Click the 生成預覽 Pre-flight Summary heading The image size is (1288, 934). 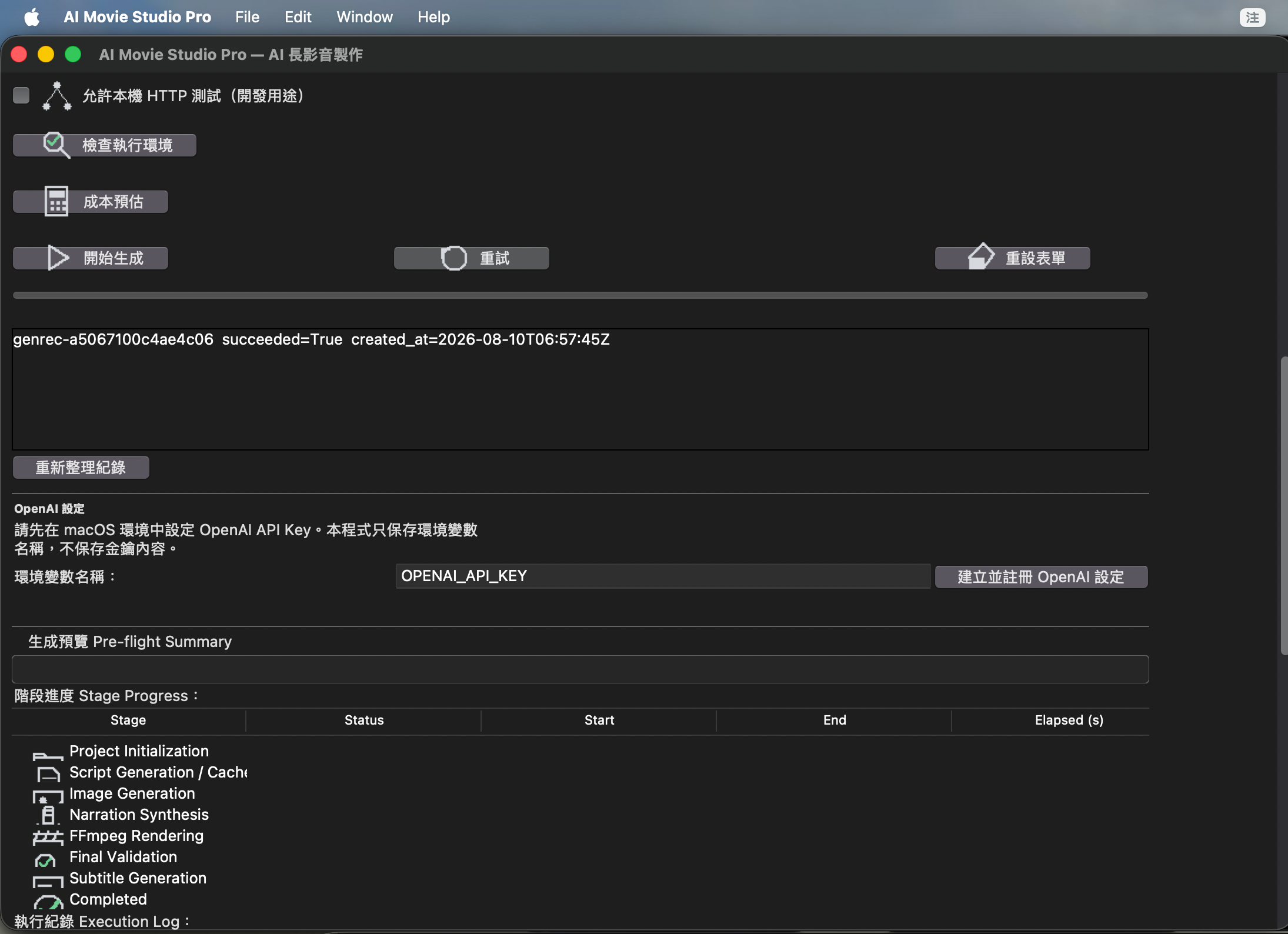click(130, 642)
